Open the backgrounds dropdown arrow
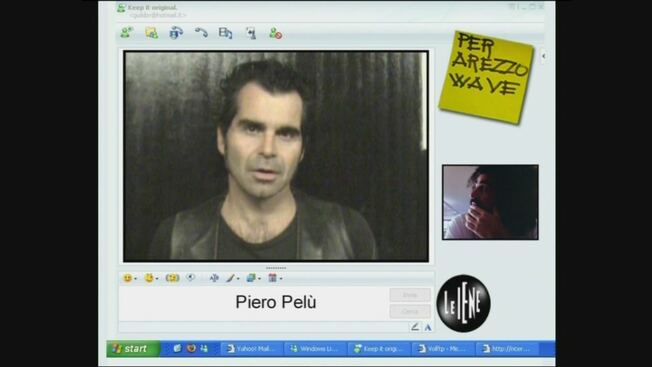 [259, 279]
